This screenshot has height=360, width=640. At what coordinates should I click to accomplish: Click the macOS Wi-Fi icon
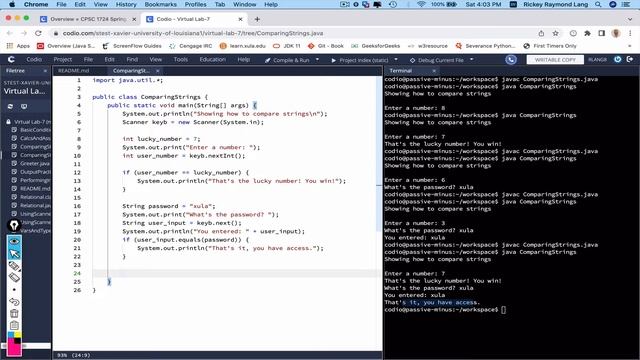tap(421, 4)
